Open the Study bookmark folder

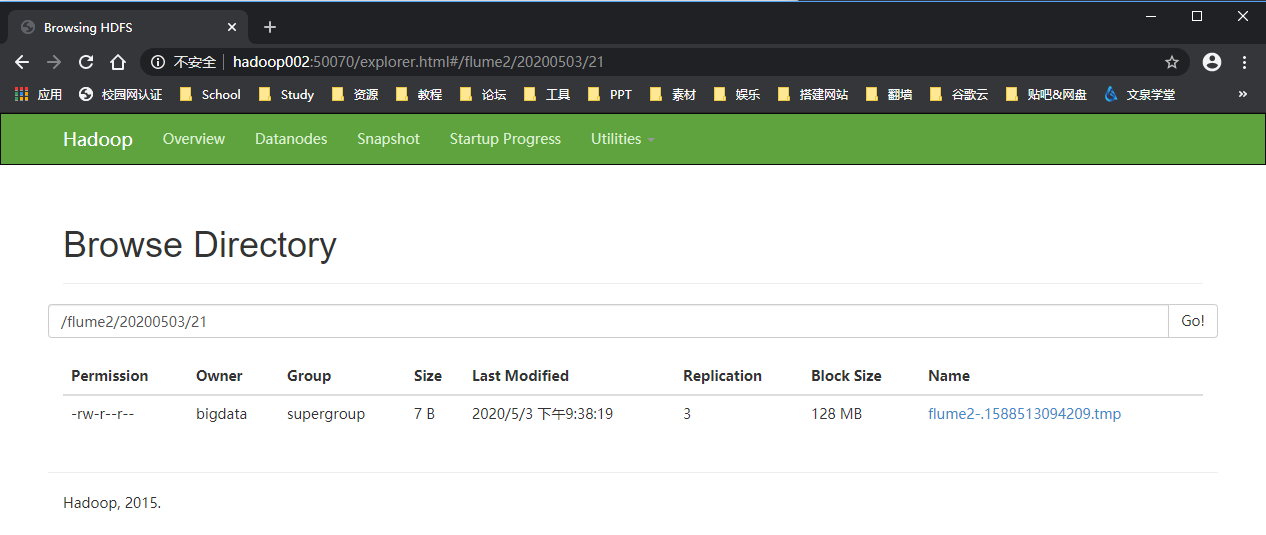click(x=286, y=94)
